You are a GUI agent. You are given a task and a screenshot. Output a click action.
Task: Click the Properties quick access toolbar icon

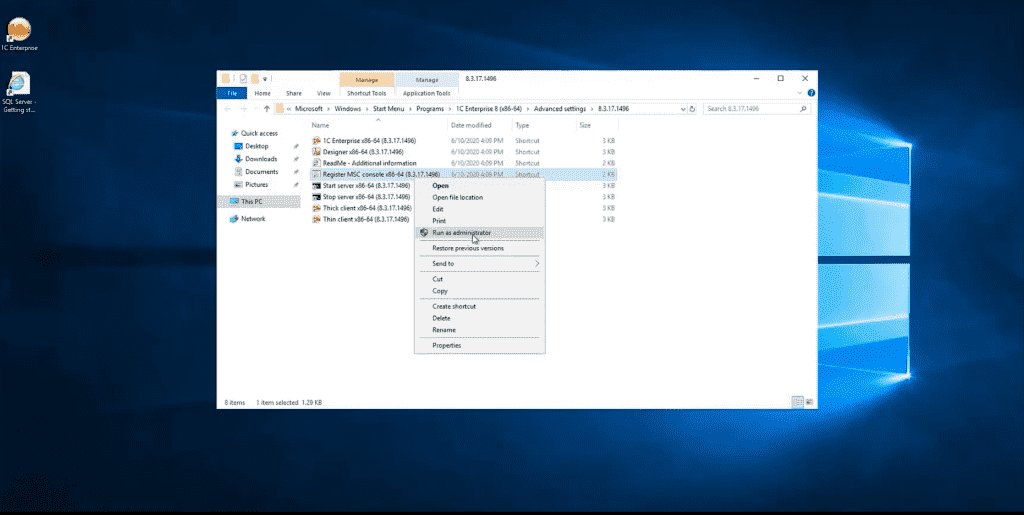243,78
